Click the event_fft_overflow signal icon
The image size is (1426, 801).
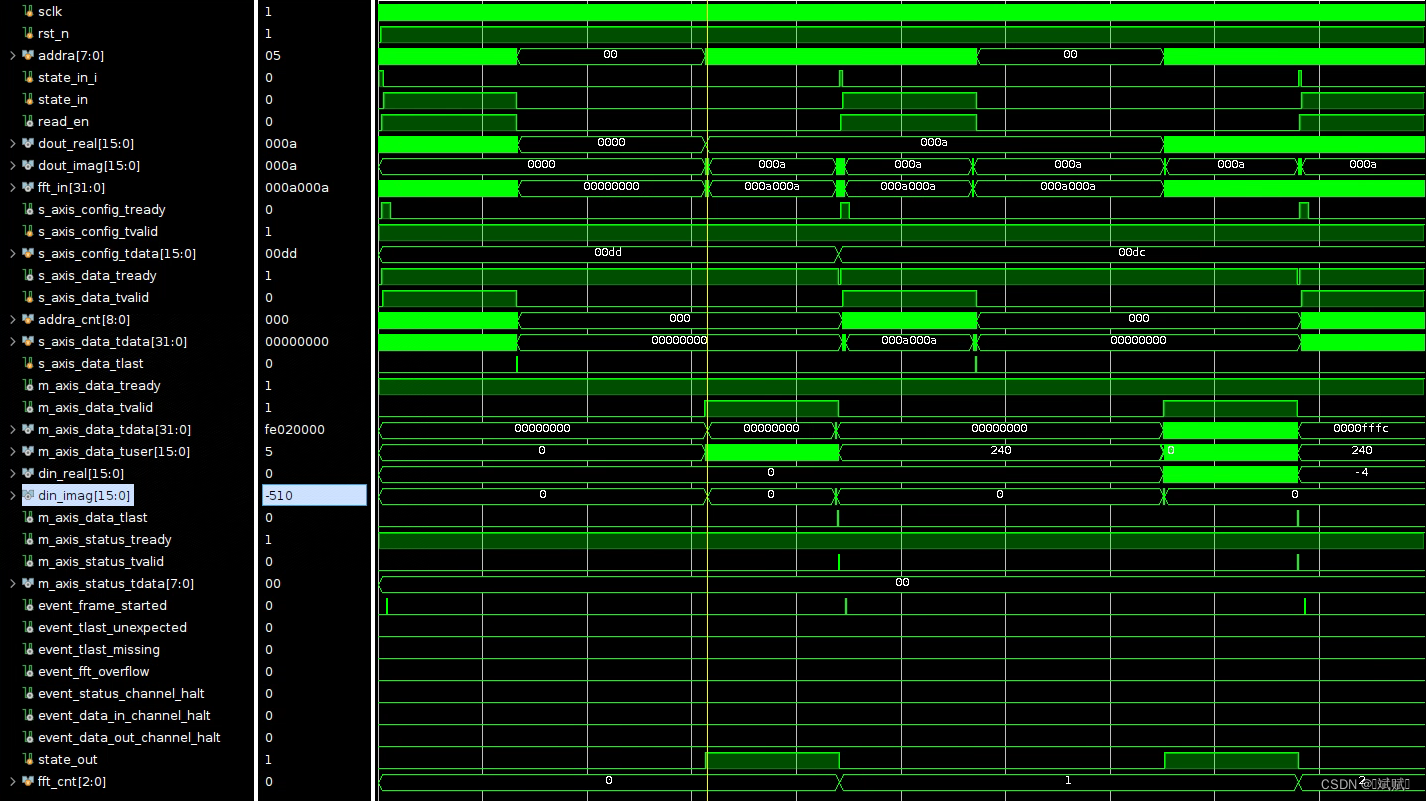(28, 672)
